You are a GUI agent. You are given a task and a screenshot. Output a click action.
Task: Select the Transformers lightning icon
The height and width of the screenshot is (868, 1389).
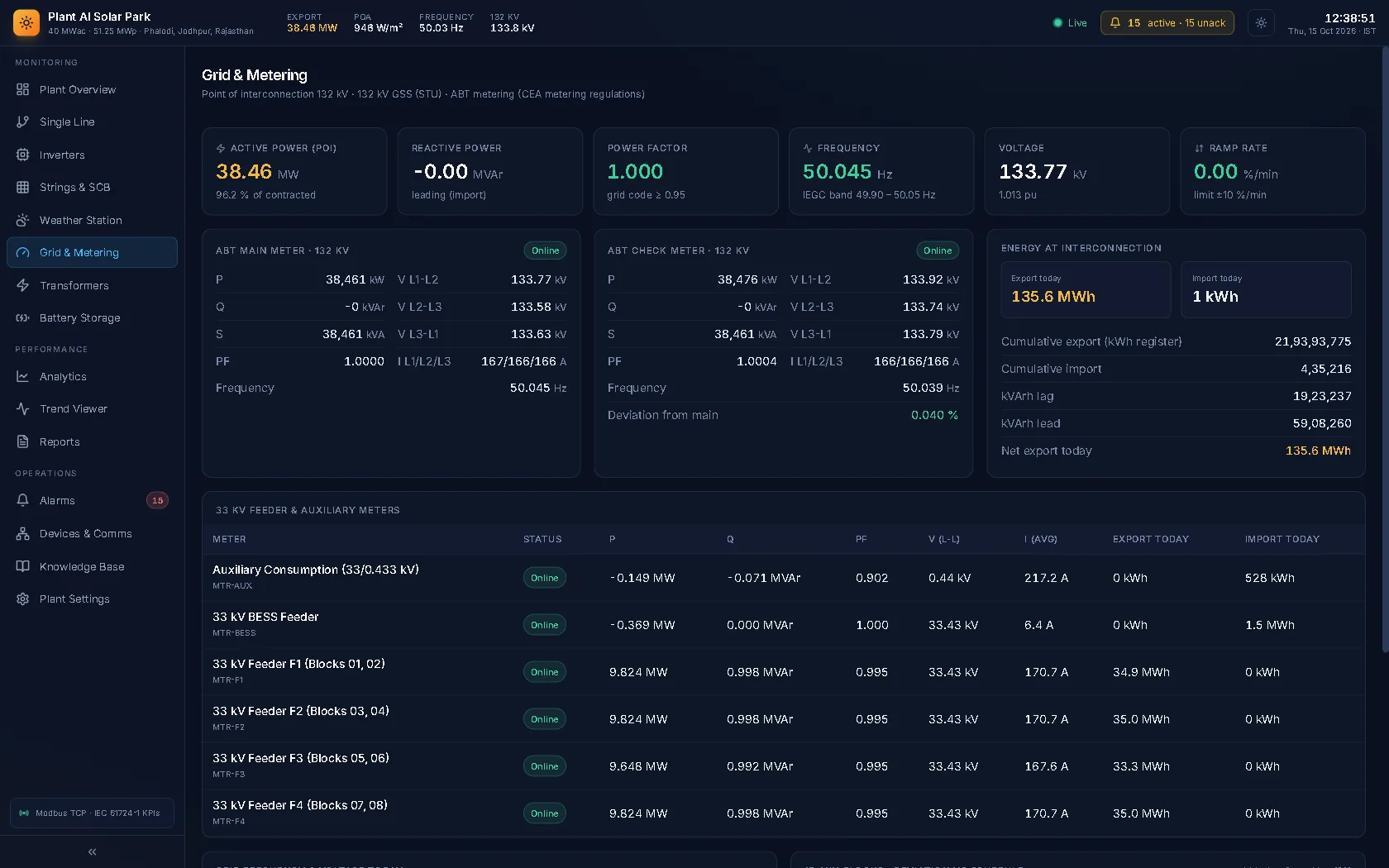[23, 285]
